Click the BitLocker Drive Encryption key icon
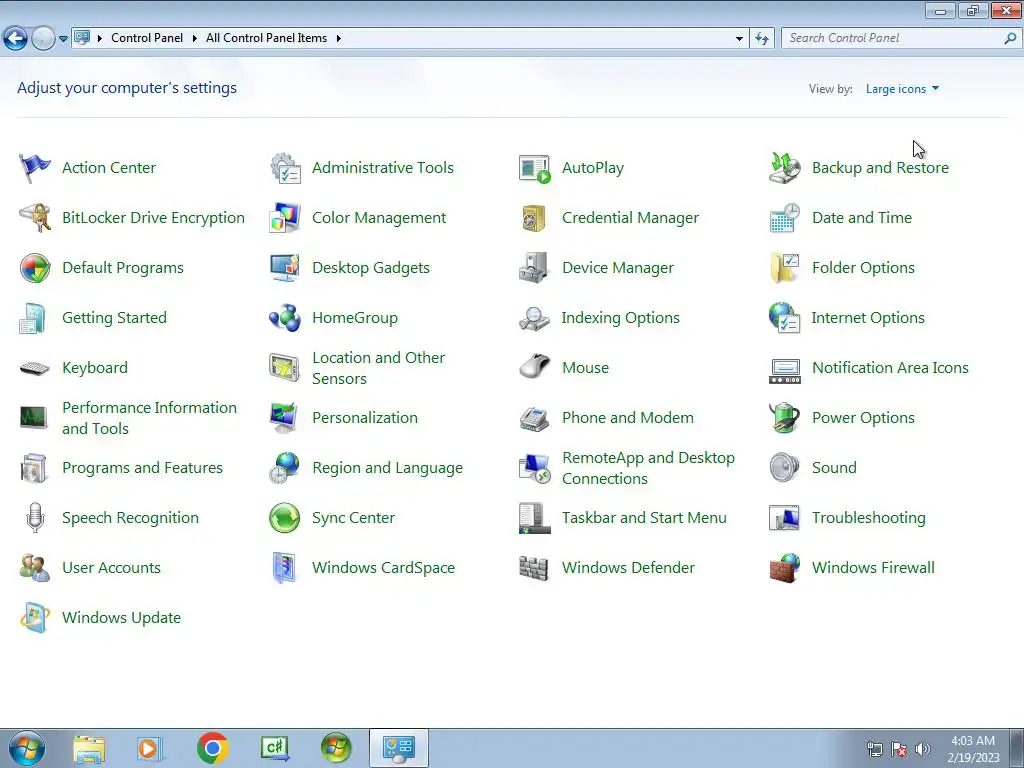The height and width of the screenshot is (768, 1024). point(35,218)
